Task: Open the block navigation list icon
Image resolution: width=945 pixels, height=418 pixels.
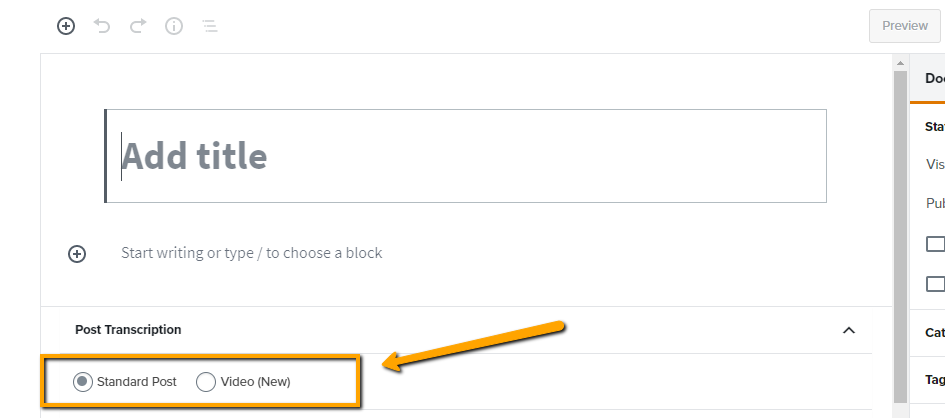Action: pos(209,26)
